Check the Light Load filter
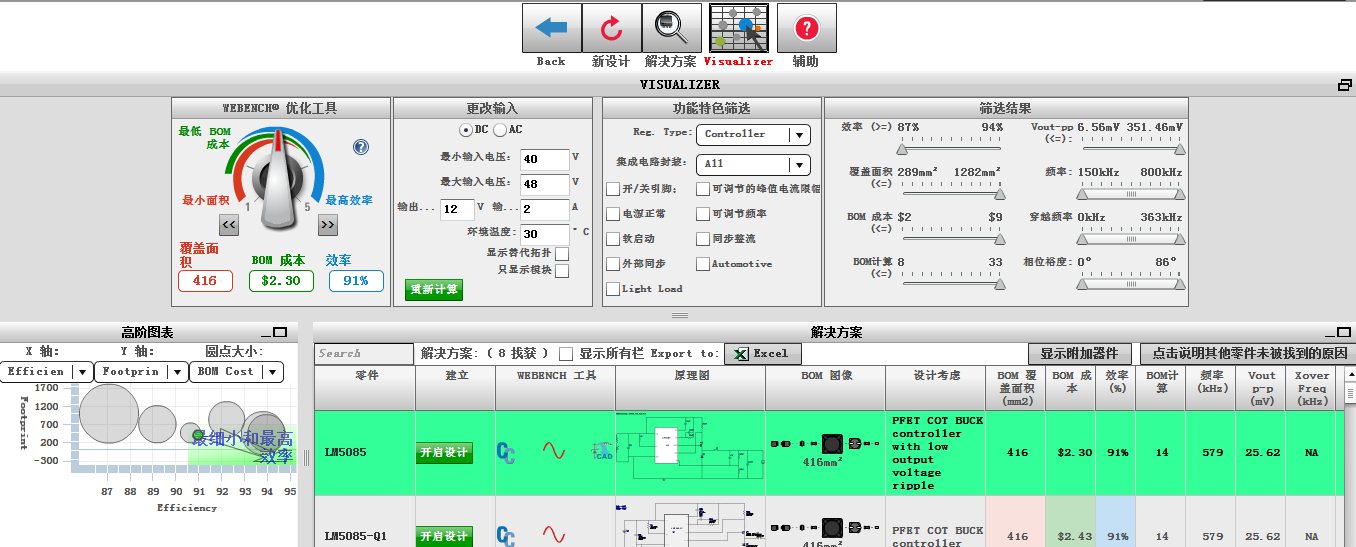Viewport: 1356px width, 547px height. (613, 289)
